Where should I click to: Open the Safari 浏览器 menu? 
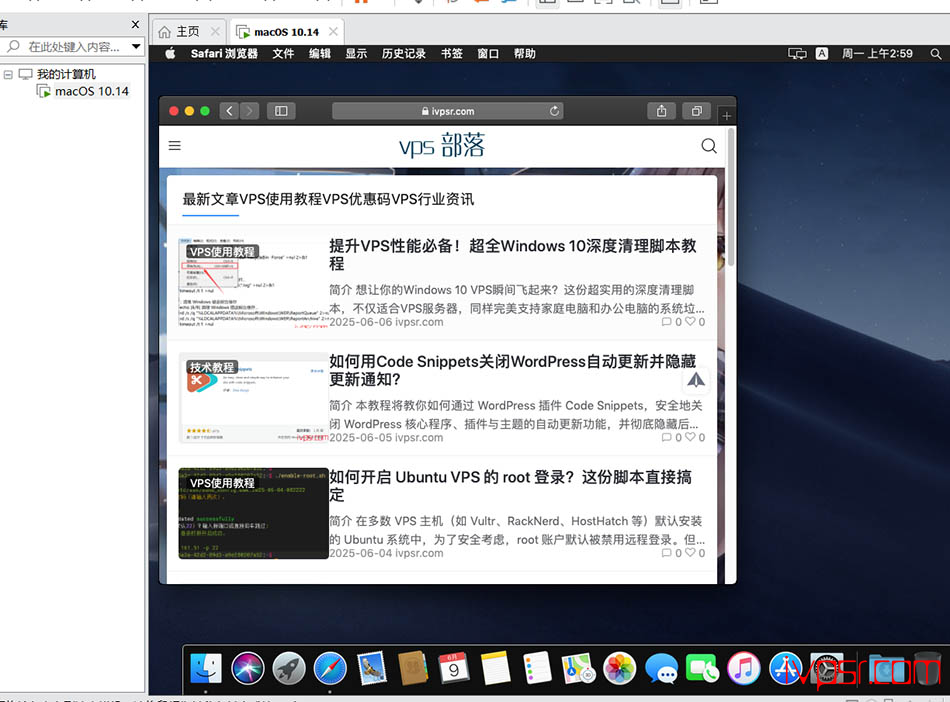tap(224, 54)
